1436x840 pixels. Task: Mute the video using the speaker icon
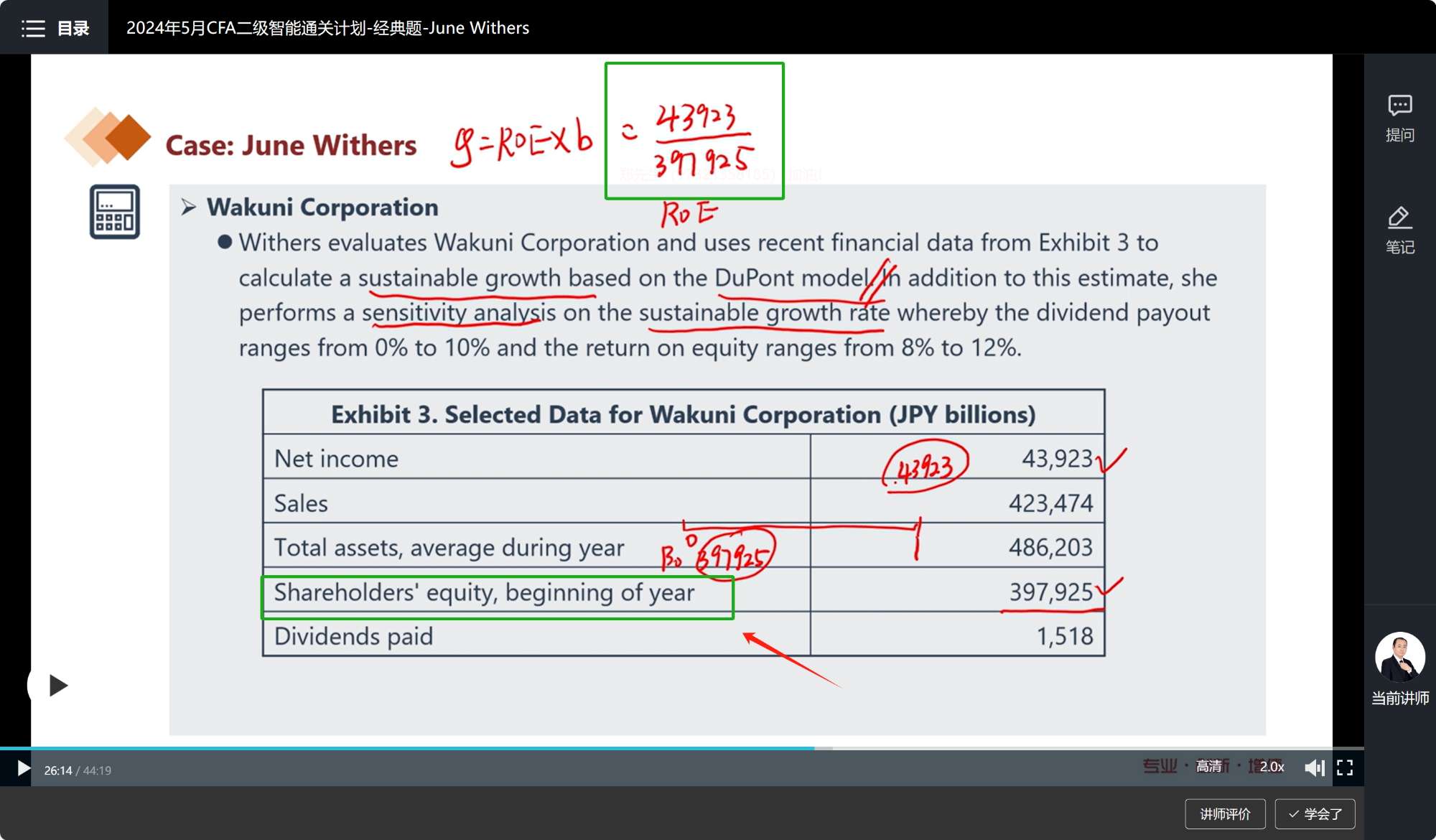click(x=1313, y=768)
